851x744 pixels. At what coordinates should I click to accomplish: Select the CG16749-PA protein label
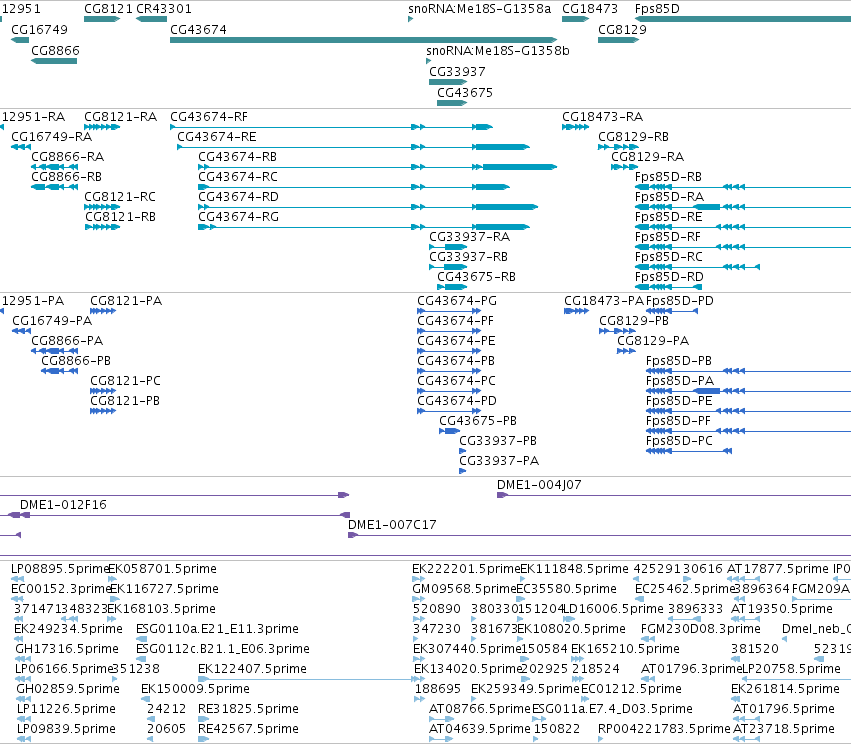(x=52, y=321)
